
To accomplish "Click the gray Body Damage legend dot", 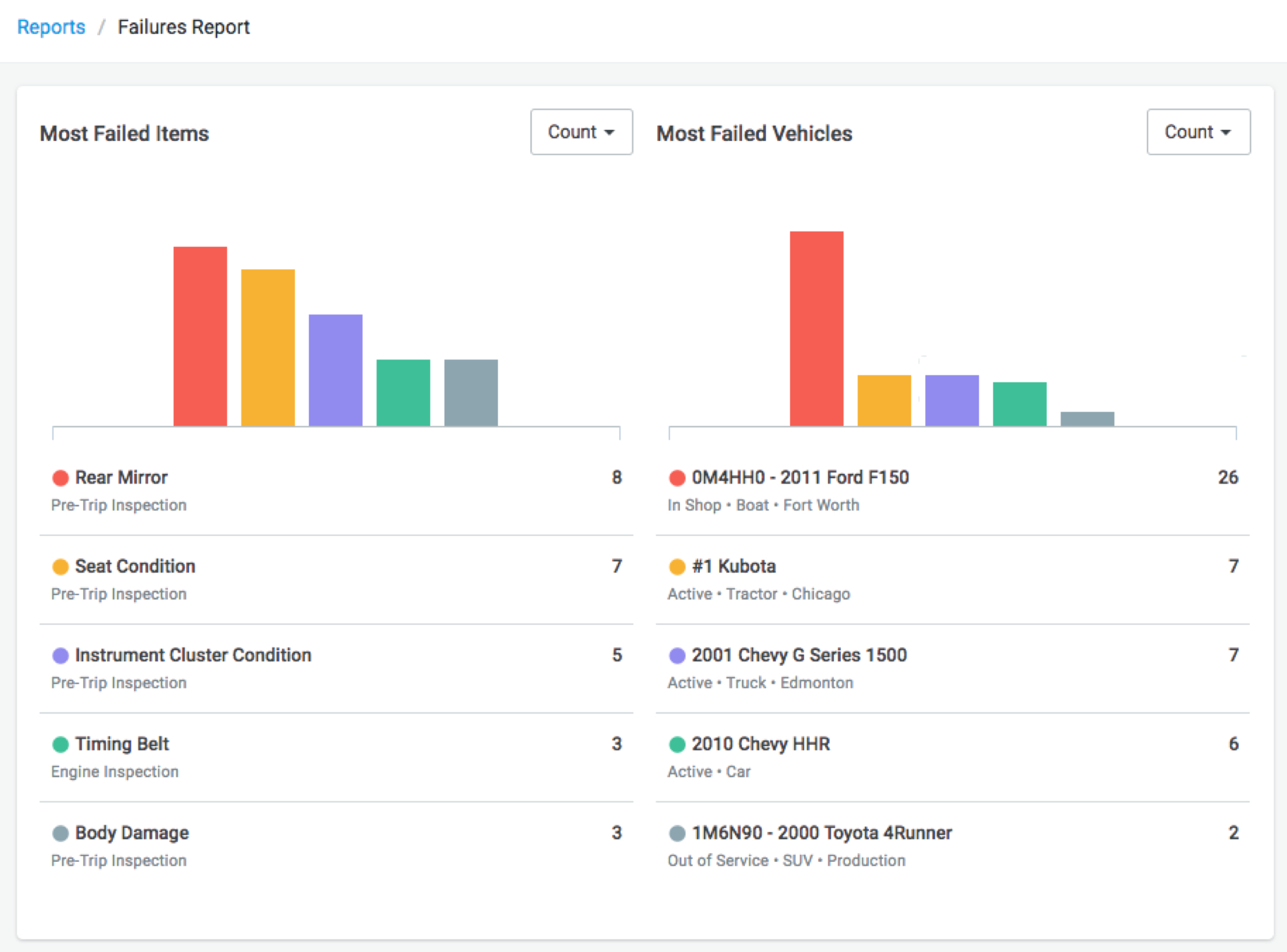I will tap(60, 834).
